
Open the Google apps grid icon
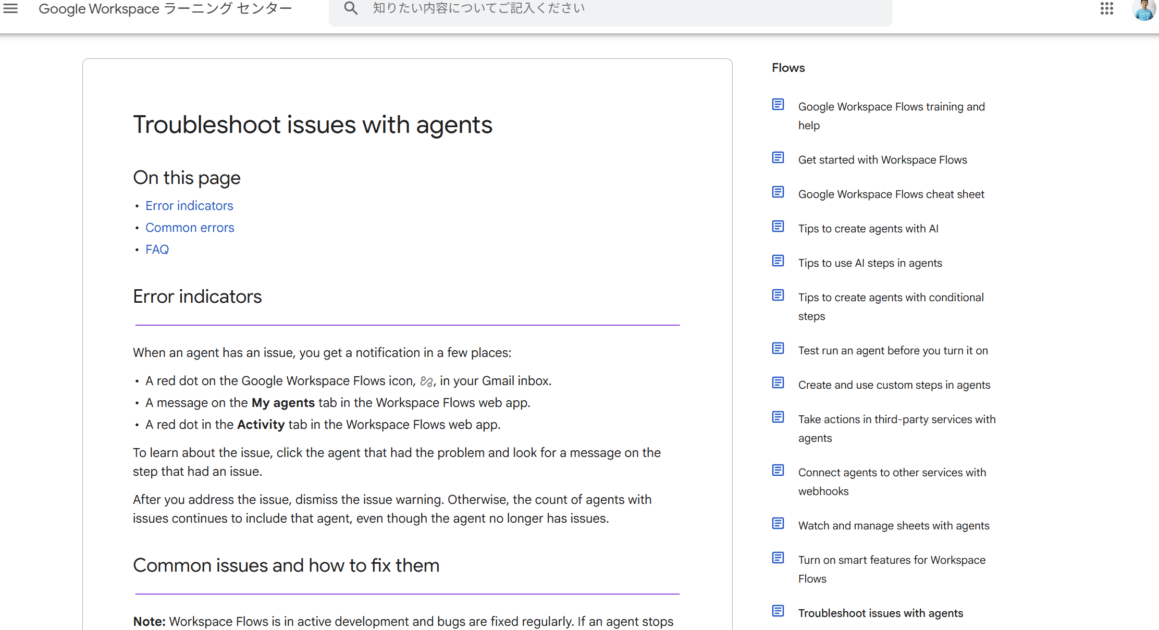tap(1106, 9)
